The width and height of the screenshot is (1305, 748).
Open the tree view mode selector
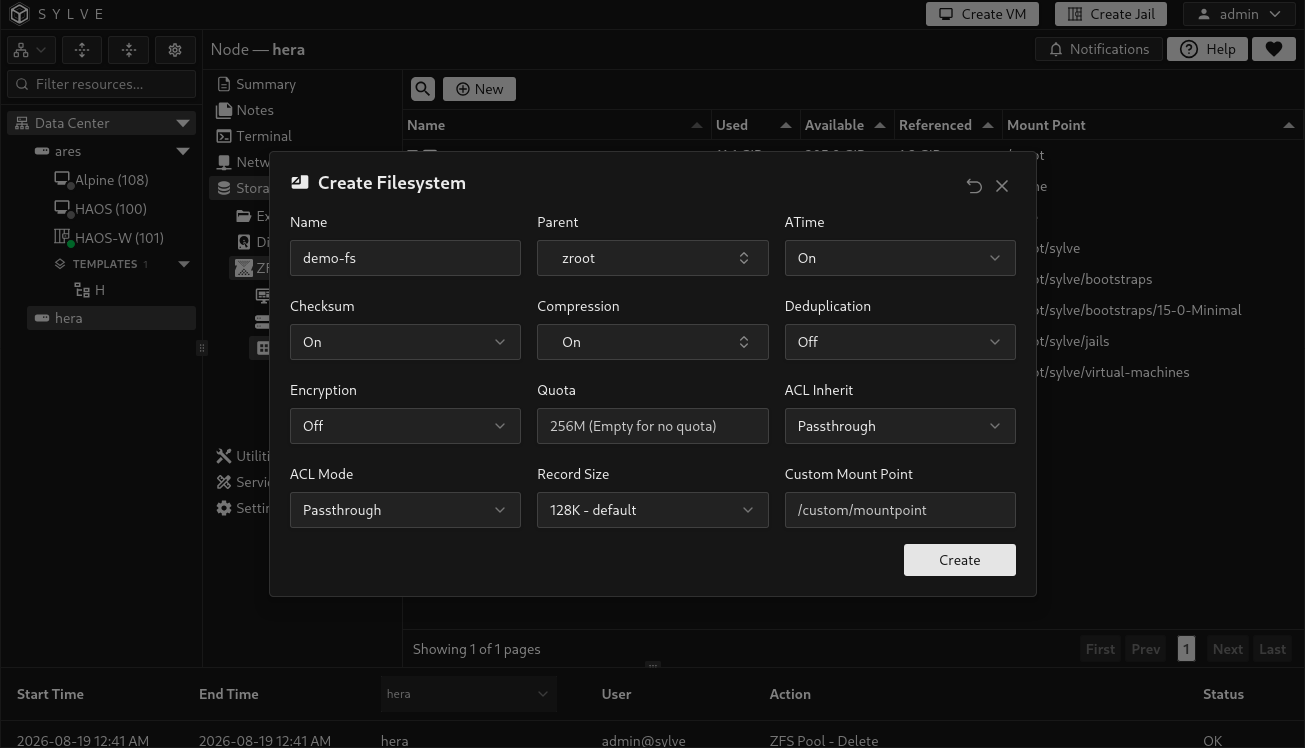tap(31, 49)
